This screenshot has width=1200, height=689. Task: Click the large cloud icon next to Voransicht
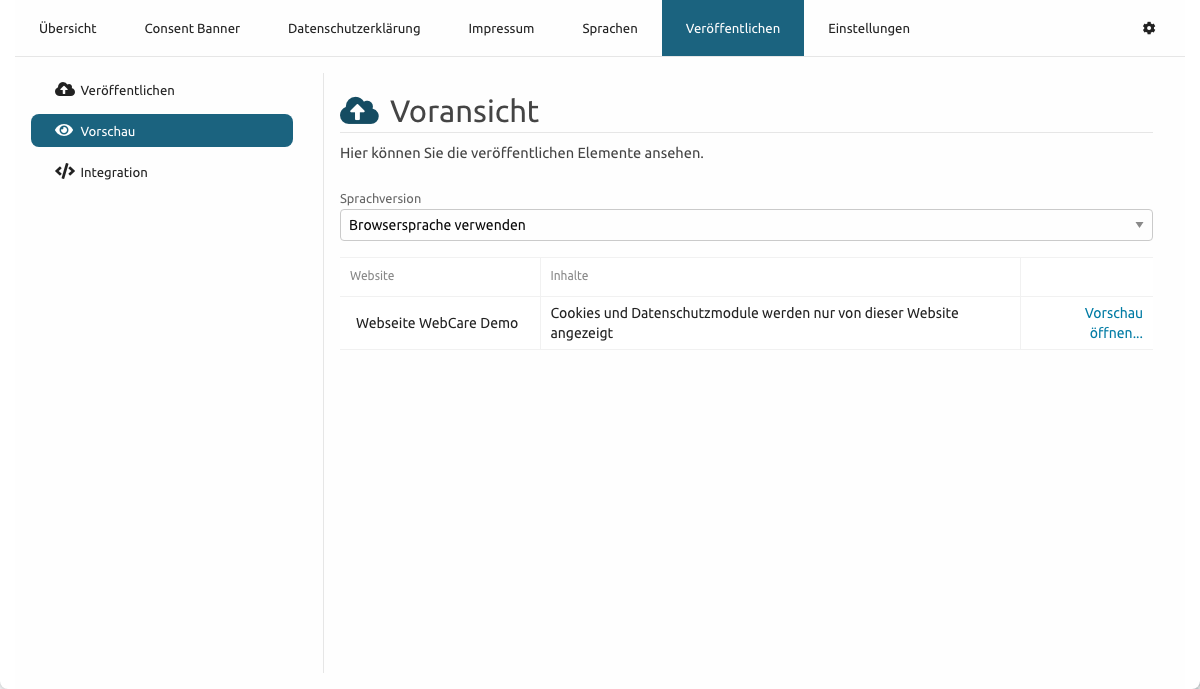pyautogui.click(x=359, y=111)
